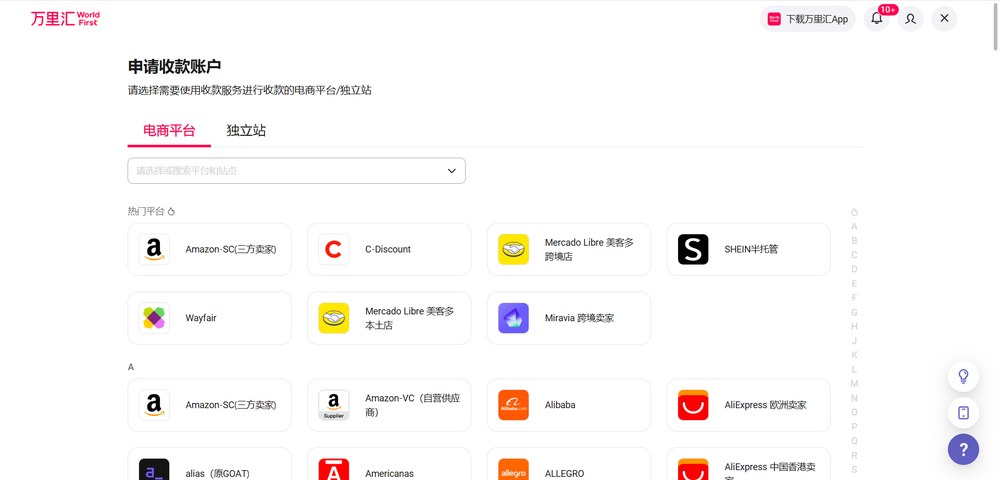
Task: Open the lightbulb tips floating button
Action: pyautogui.click(x=963, y=376)
